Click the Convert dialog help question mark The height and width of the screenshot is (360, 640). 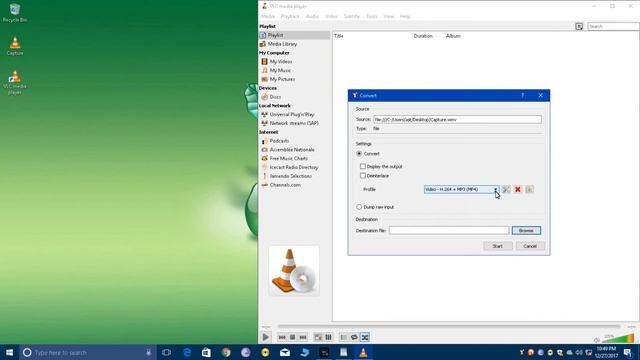coord(522,96)
